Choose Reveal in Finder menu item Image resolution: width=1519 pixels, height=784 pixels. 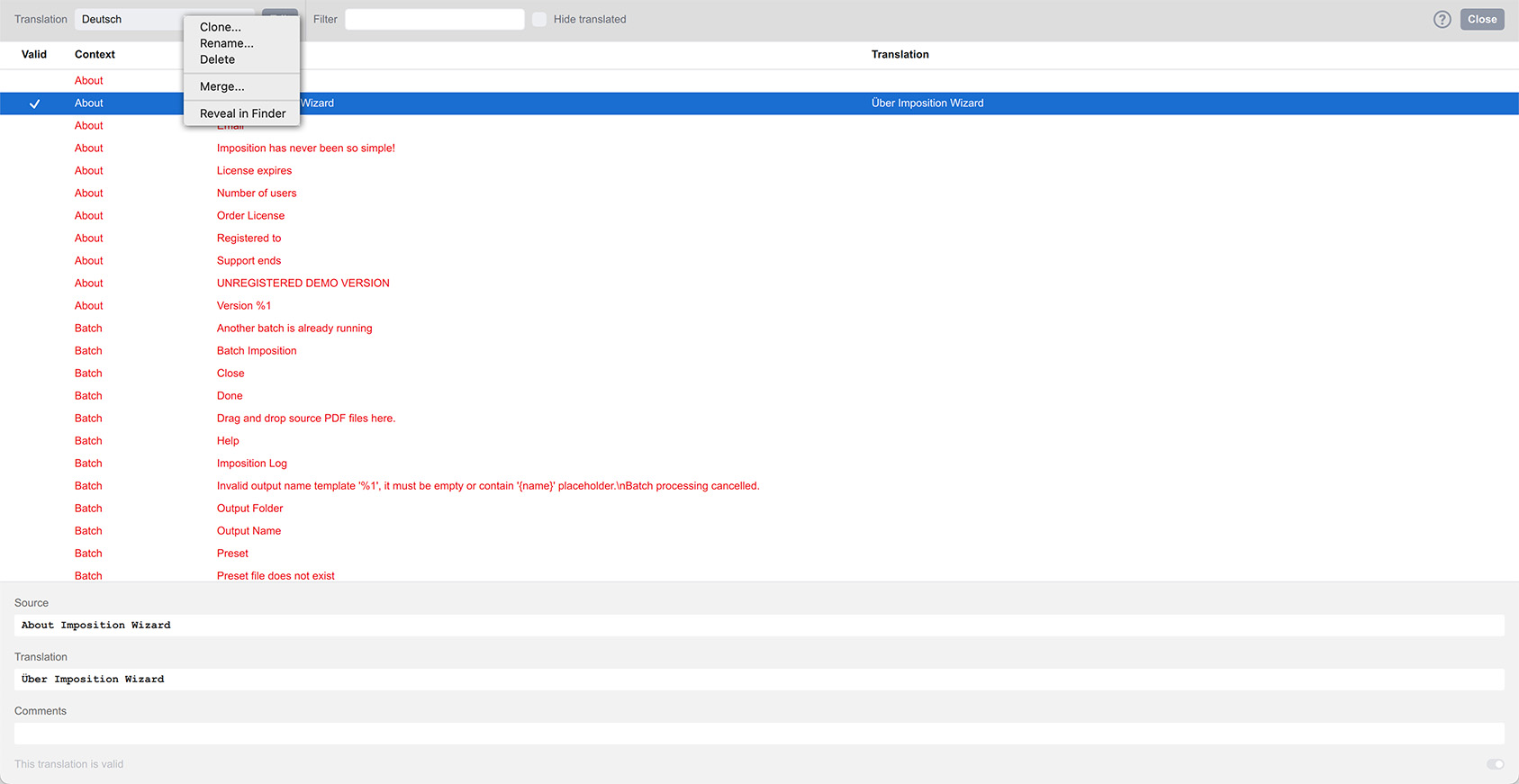[x=242, y=113]
